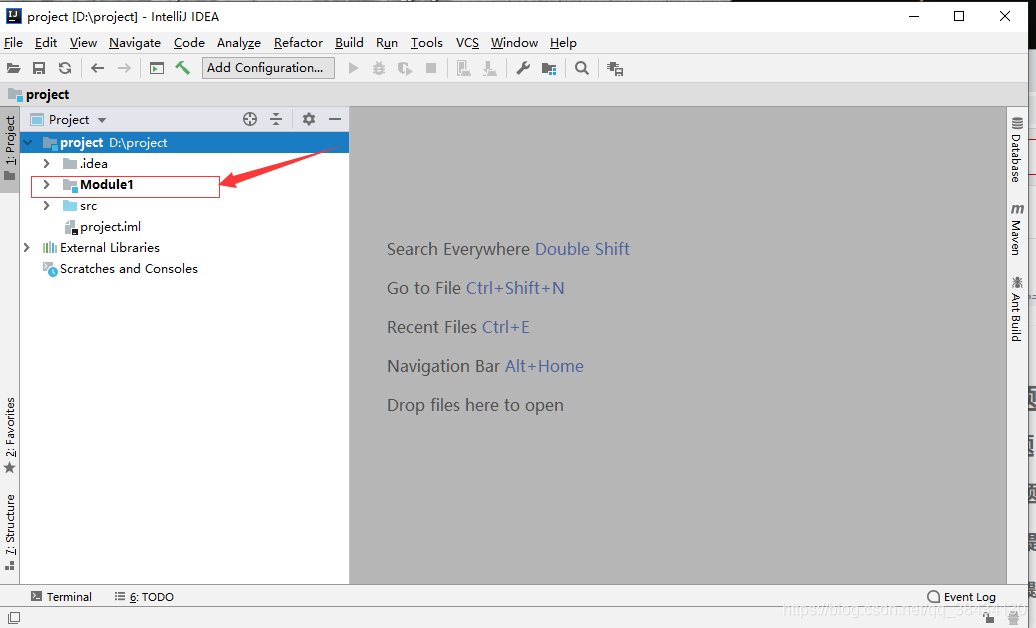Toggle the 1: Project side tab
Screen dimensions: 1036x628
point(9,149)
